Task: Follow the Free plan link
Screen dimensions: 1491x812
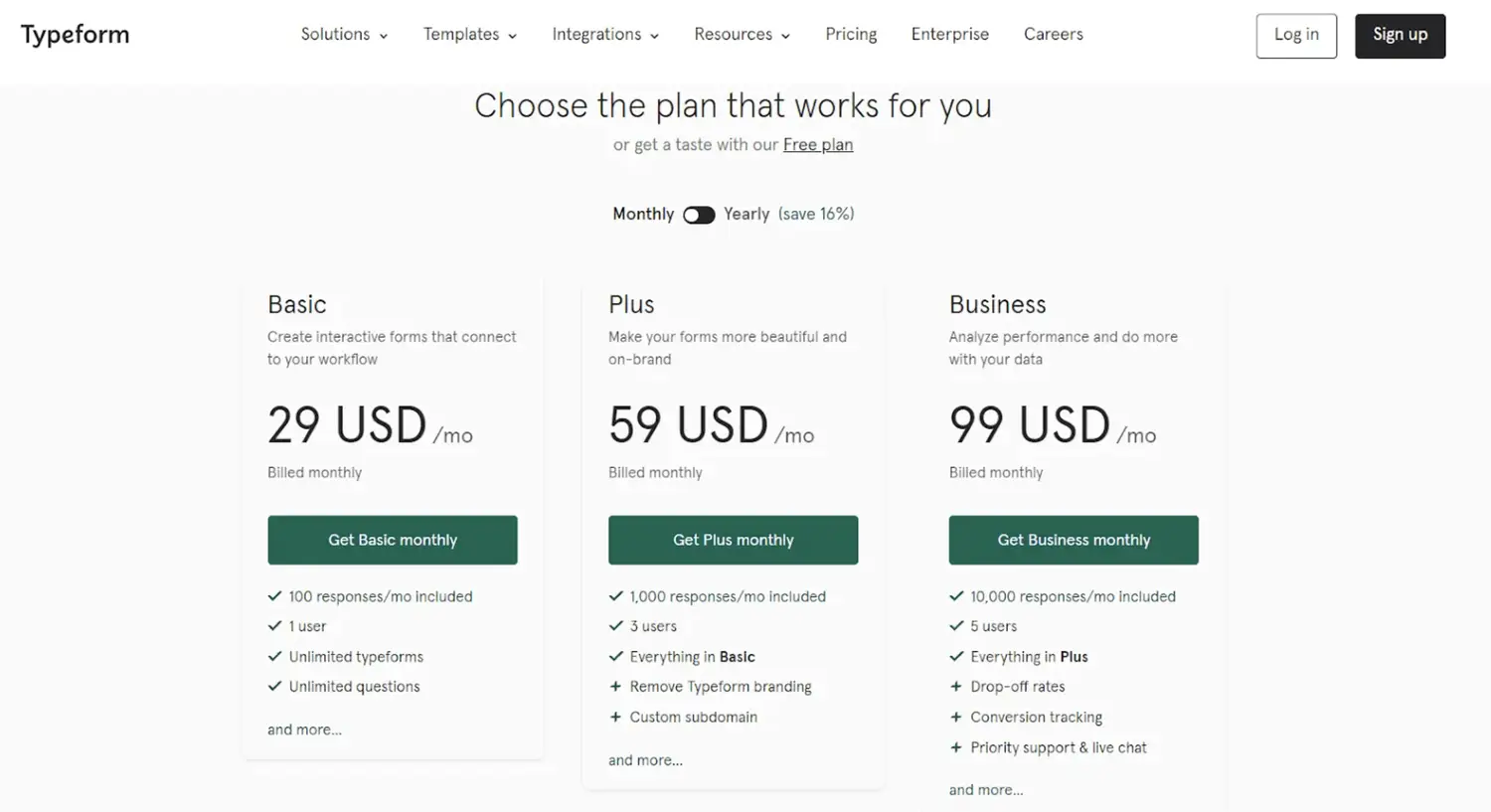Action: (817, 145)
